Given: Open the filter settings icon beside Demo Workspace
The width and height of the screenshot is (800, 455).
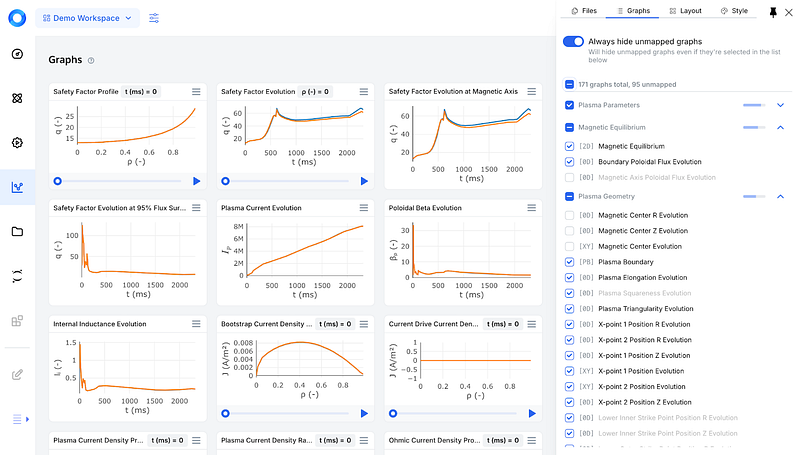Looking at the screenshot, I should click(154, 18).
